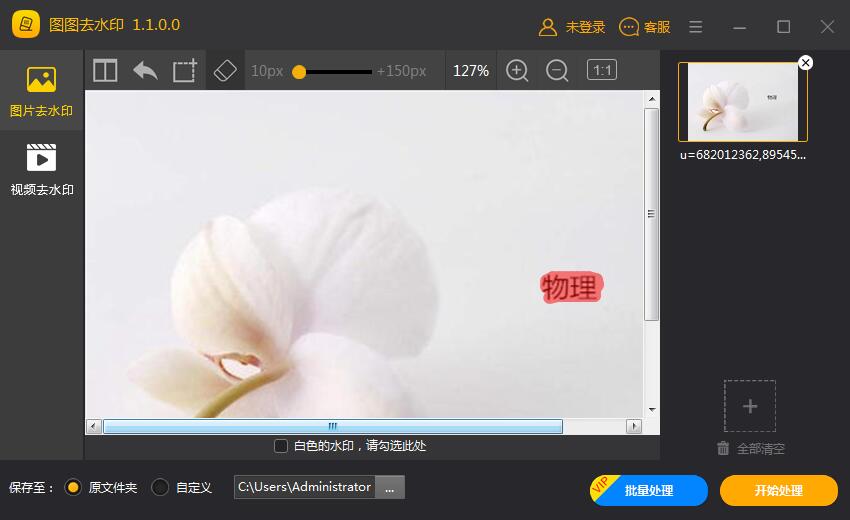Click the brush size slider handle
This screenshot has height=520, width=850.
[x=299, y=72]
